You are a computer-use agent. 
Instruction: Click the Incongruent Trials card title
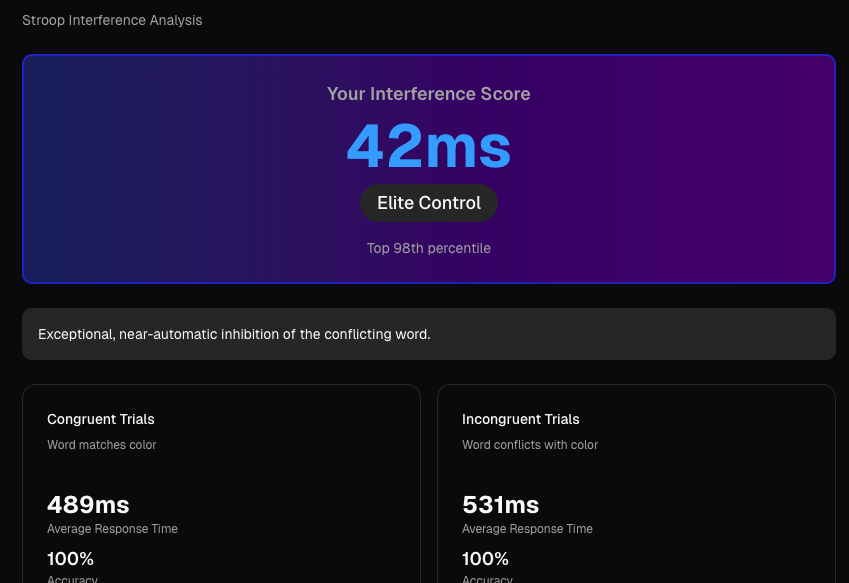tap(520, 419)
